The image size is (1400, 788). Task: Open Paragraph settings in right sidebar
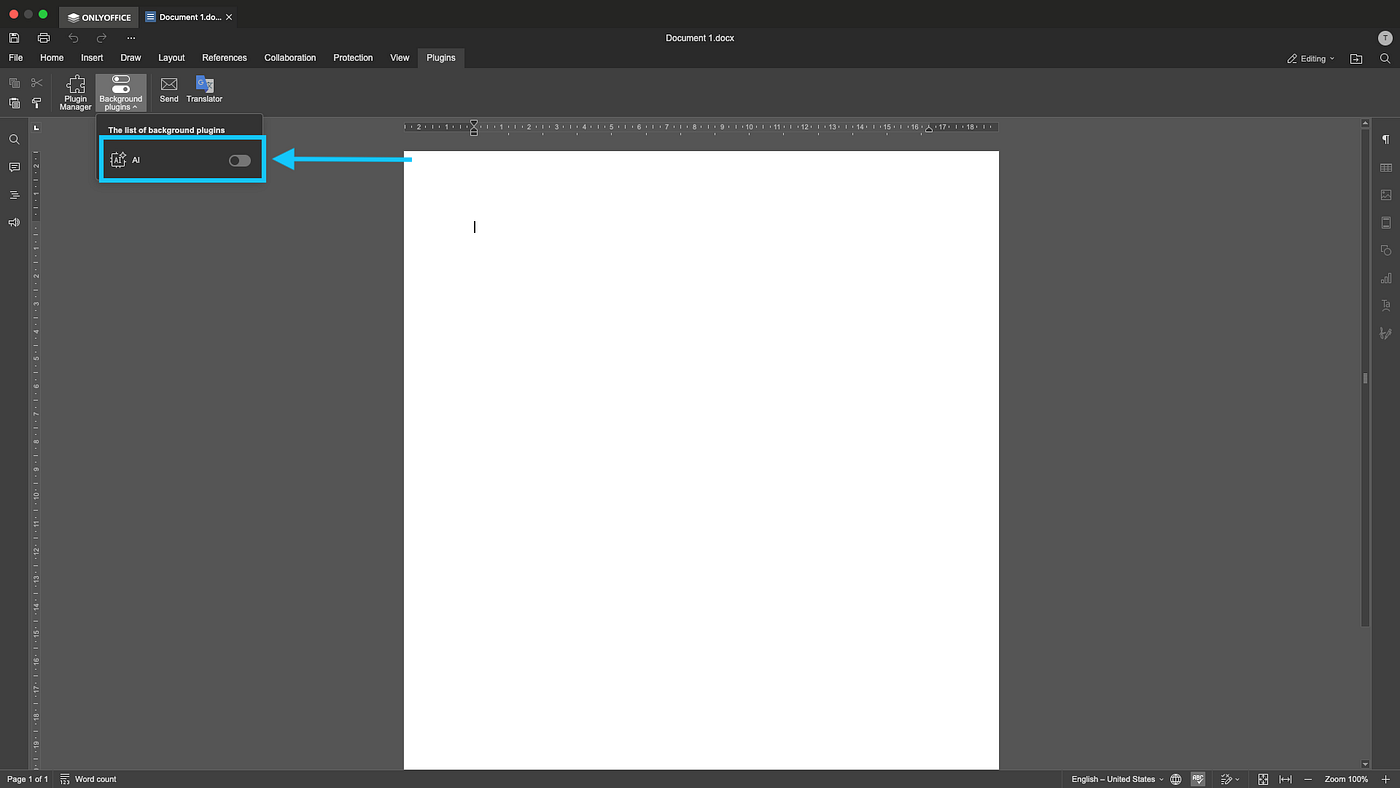pyautogui.click(x=1386, y=140)
